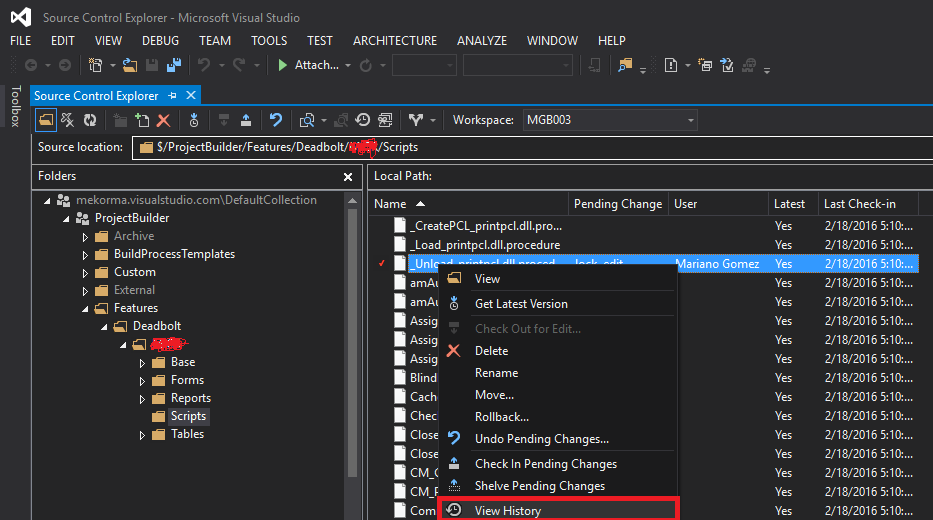The image size is (933, 520).
Task: Collapse the ProjectBuilder node
Action: pos(66,219)
